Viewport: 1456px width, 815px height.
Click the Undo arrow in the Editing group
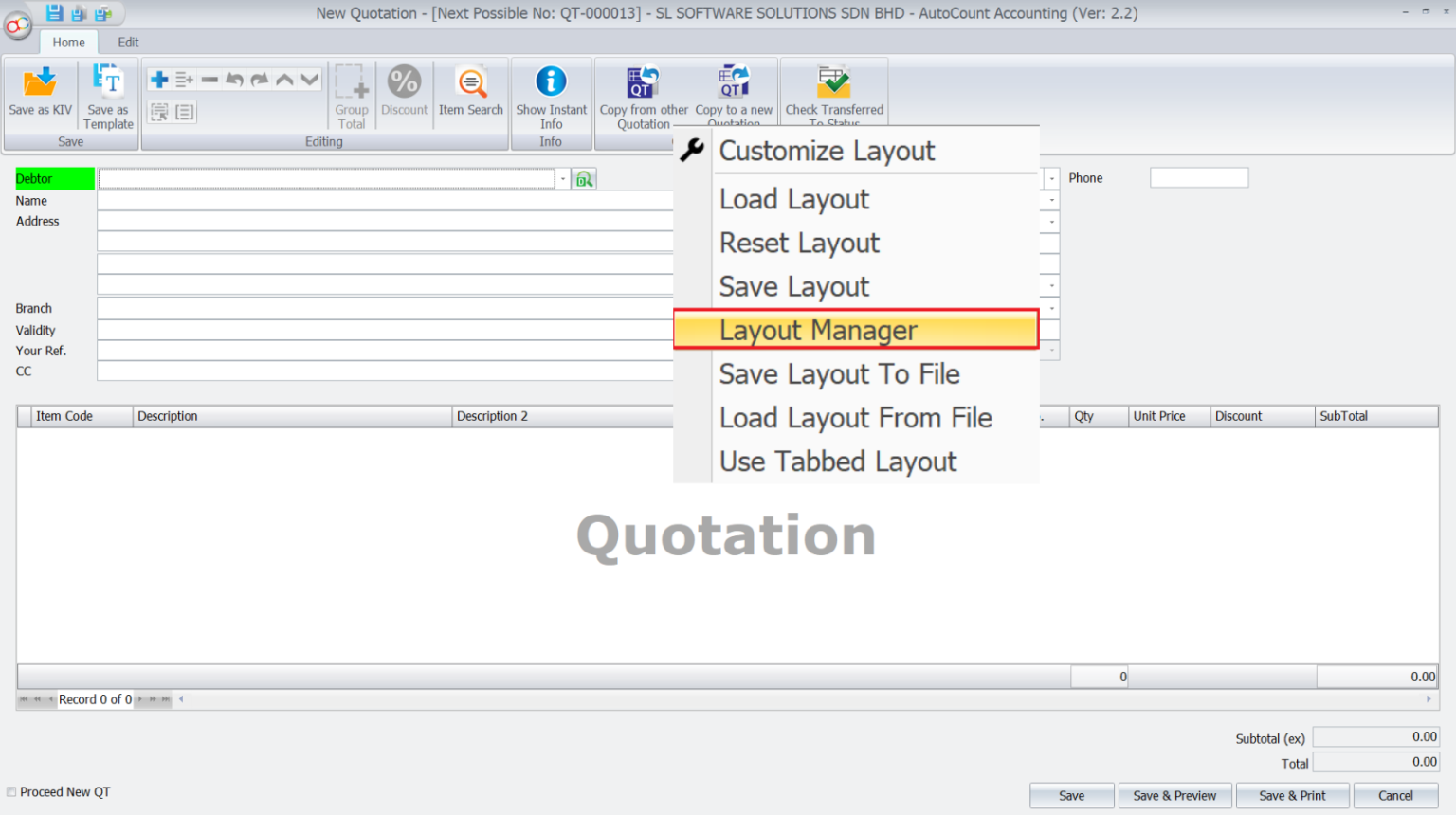[234, 80]
